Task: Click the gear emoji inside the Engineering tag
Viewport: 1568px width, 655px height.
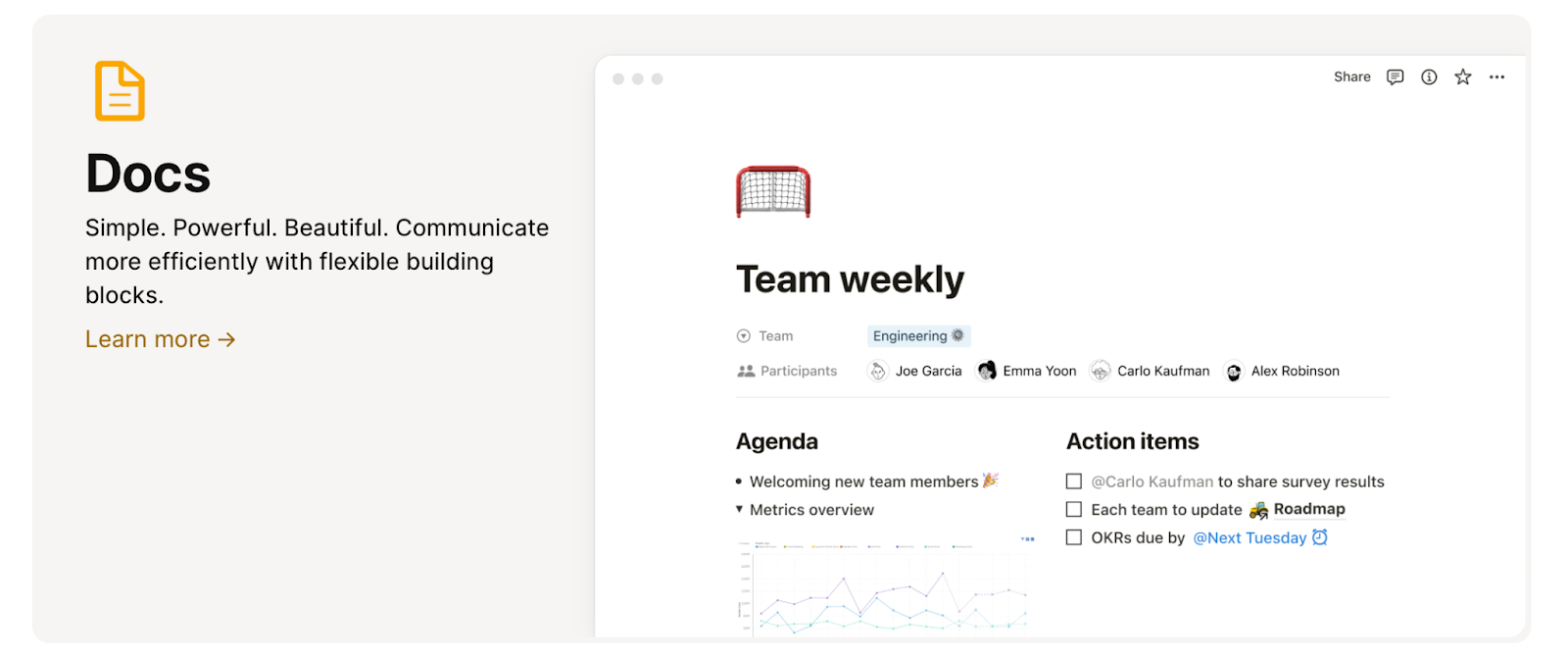Action: click(x=958, y=335)
